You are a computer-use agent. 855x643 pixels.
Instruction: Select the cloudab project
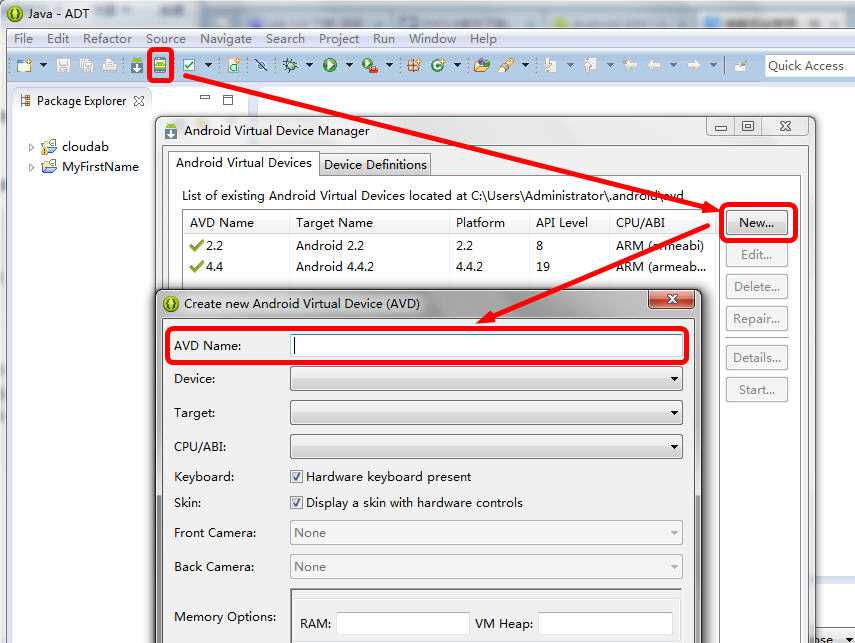[85, 147]
